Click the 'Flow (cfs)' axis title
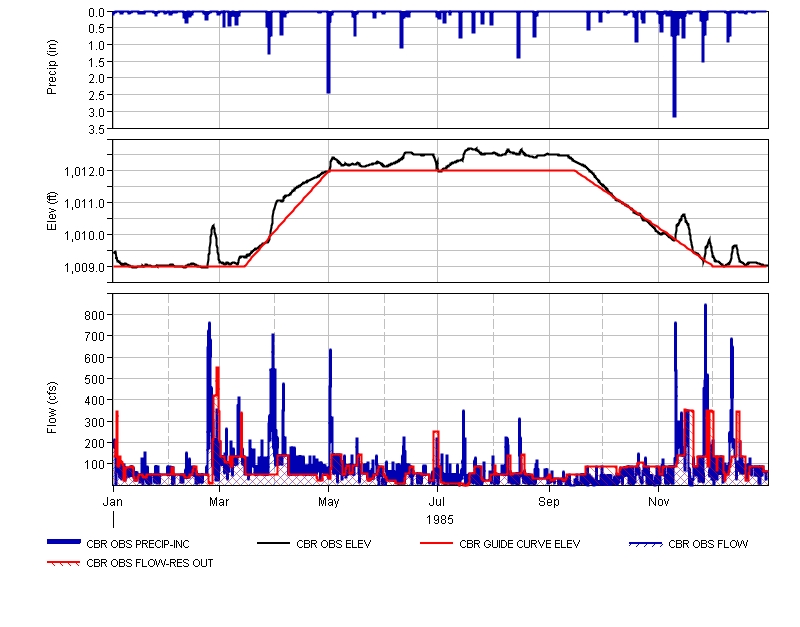 [x=52, y=408]
